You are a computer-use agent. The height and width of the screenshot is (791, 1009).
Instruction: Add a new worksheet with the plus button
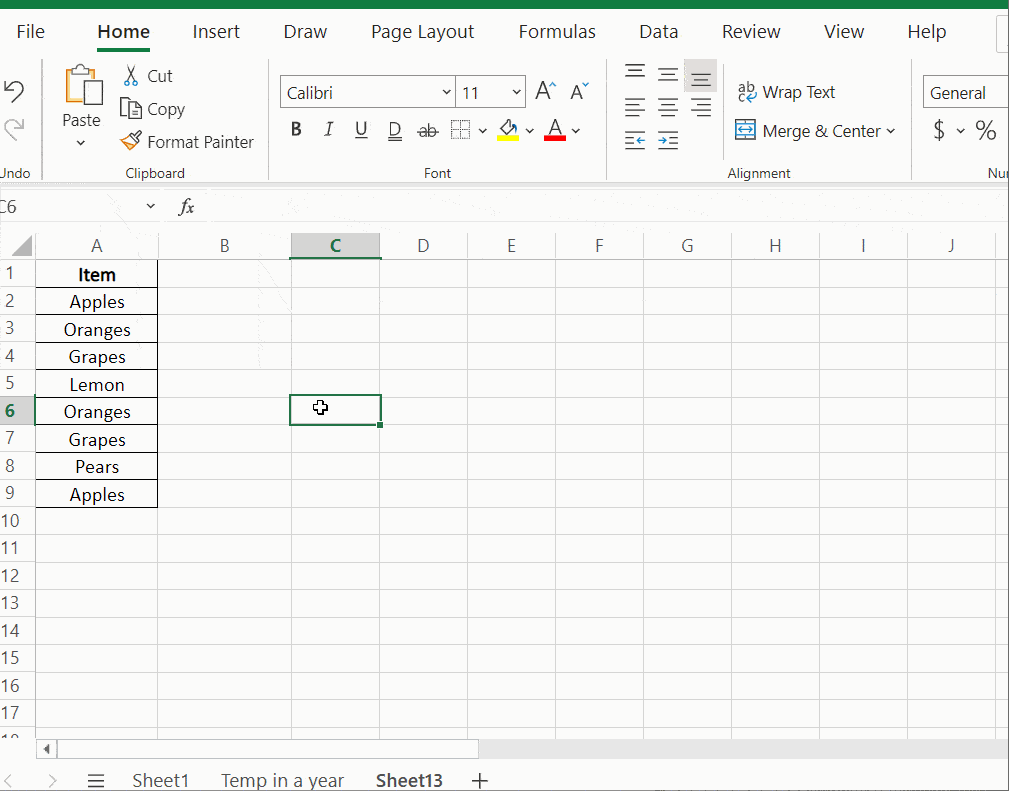point(480,780)
